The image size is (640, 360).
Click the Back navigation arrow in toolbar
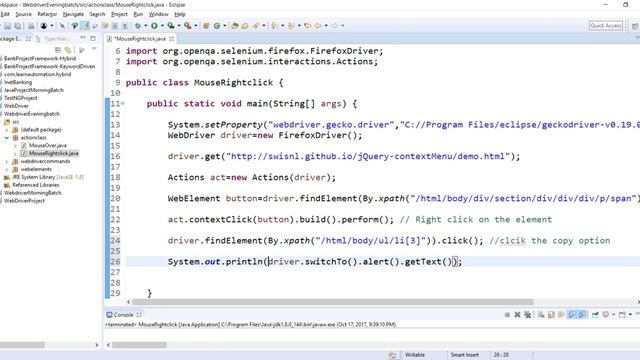point(318,26)
